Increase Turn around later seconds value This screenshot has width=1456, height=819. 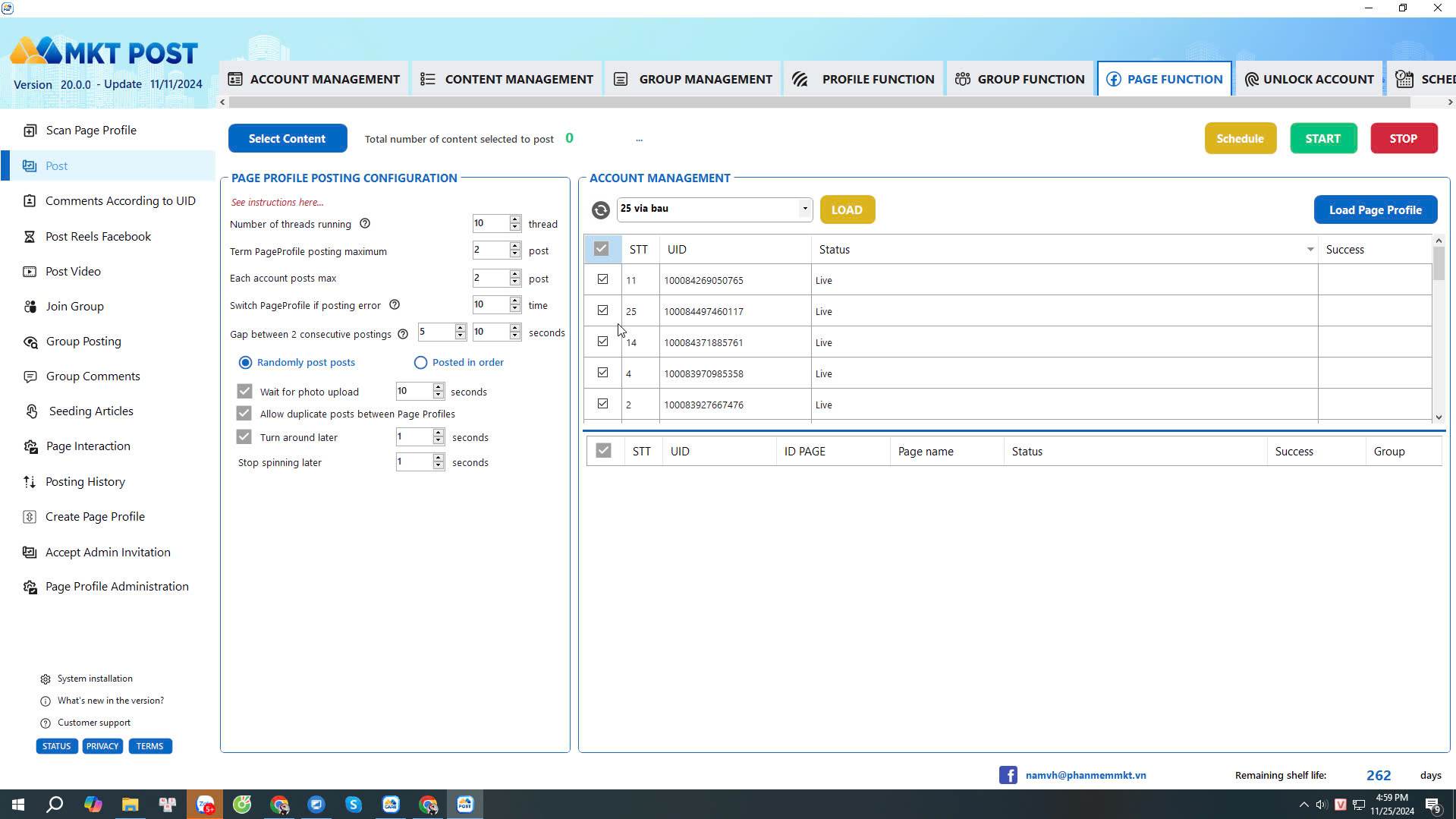coord(439,433)
